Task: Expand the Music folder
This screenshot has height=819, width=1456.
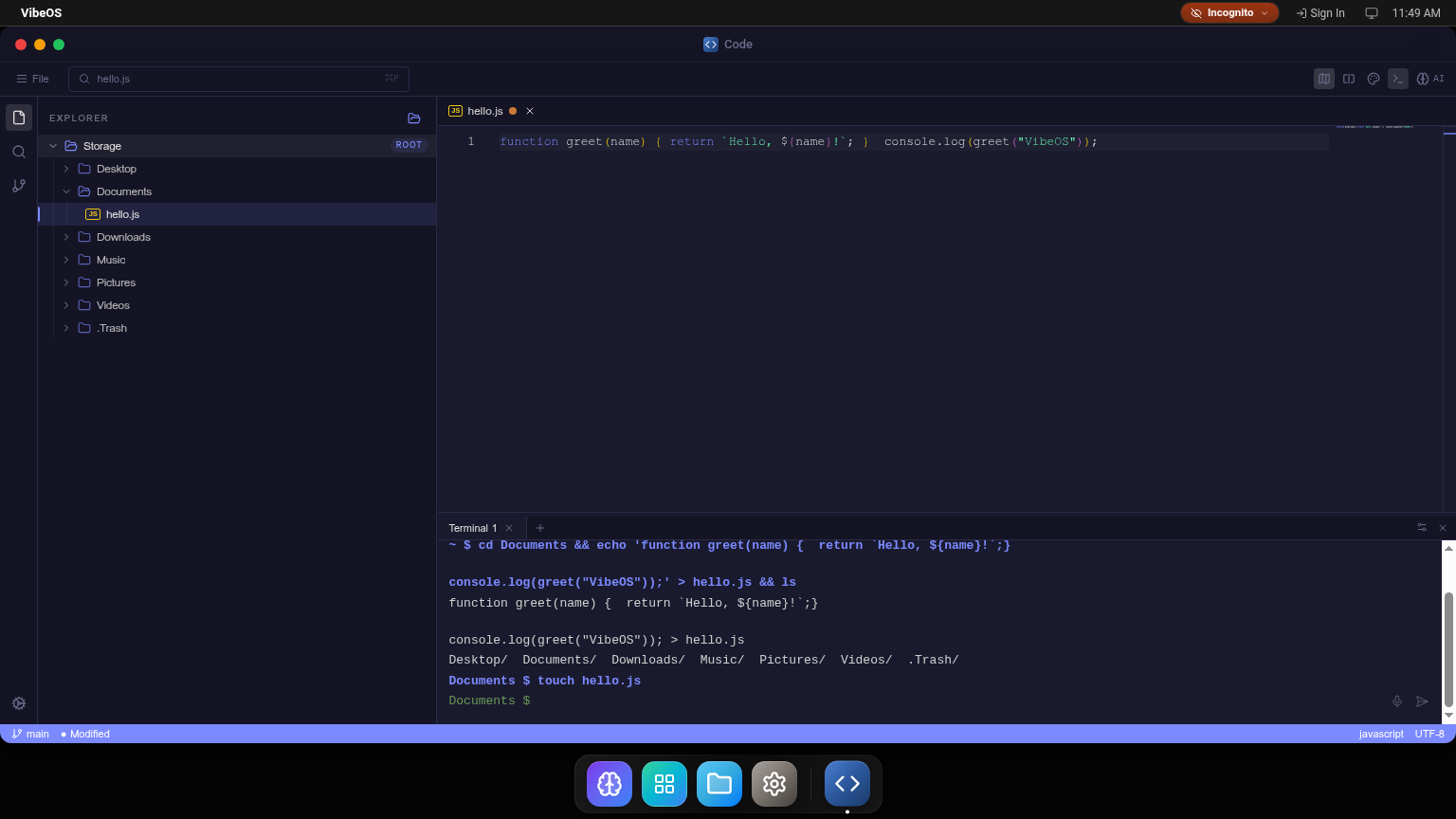Action: 66,260
